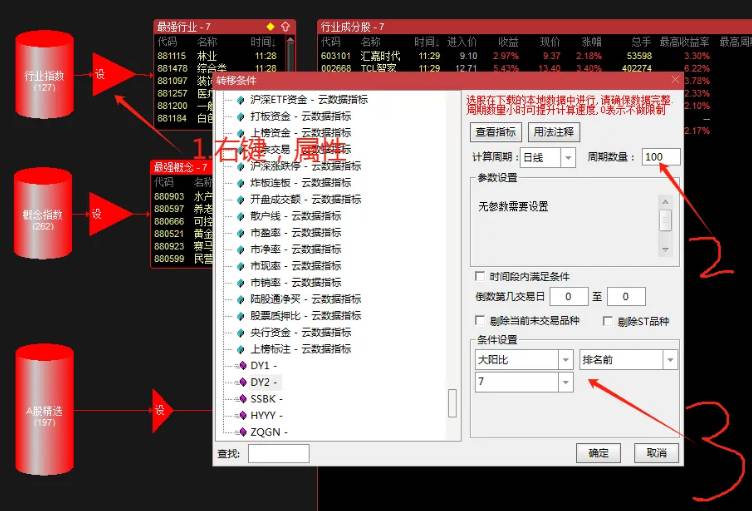Click the teal icon beside 散户线
Image resolution: width=752 pixels, height=511 pixels.
241,216
